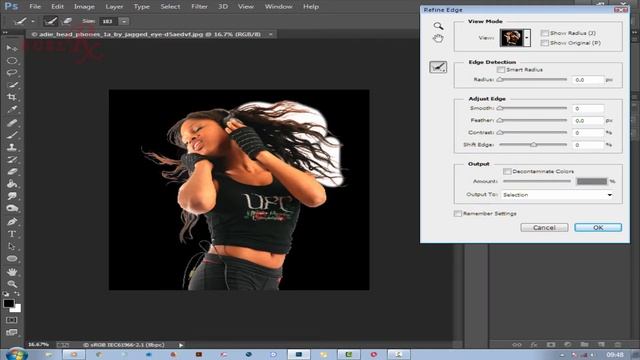Click Refine Edge dialog Hand tool

coord(438,39)
